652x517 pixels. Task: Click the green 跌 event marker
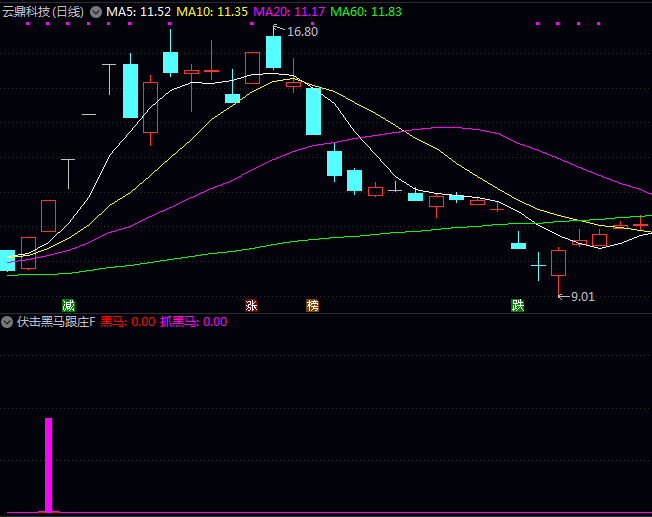click(517, 305)
